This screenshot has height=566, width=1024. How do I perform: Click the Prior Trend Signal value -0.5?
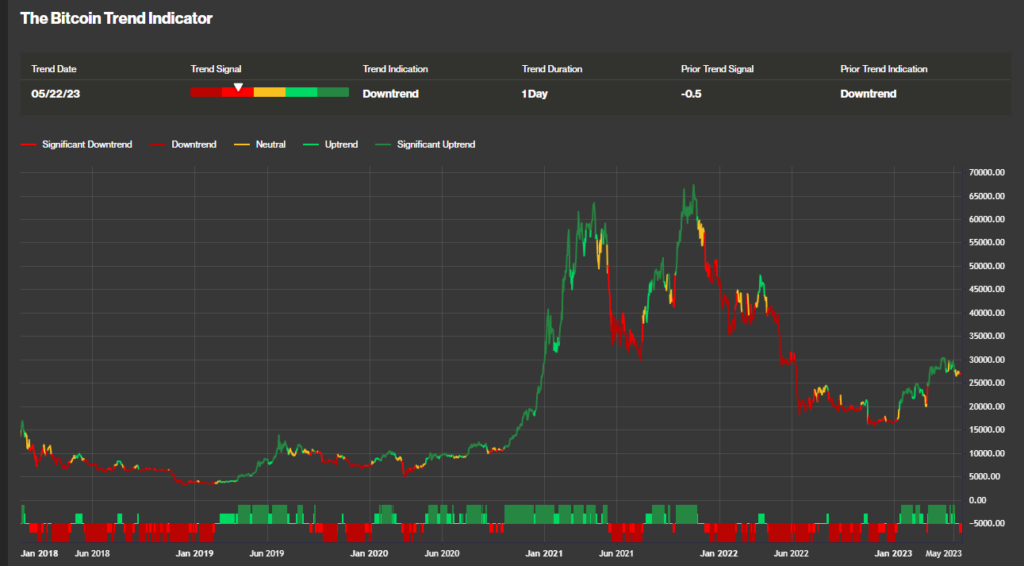(692, 94)
